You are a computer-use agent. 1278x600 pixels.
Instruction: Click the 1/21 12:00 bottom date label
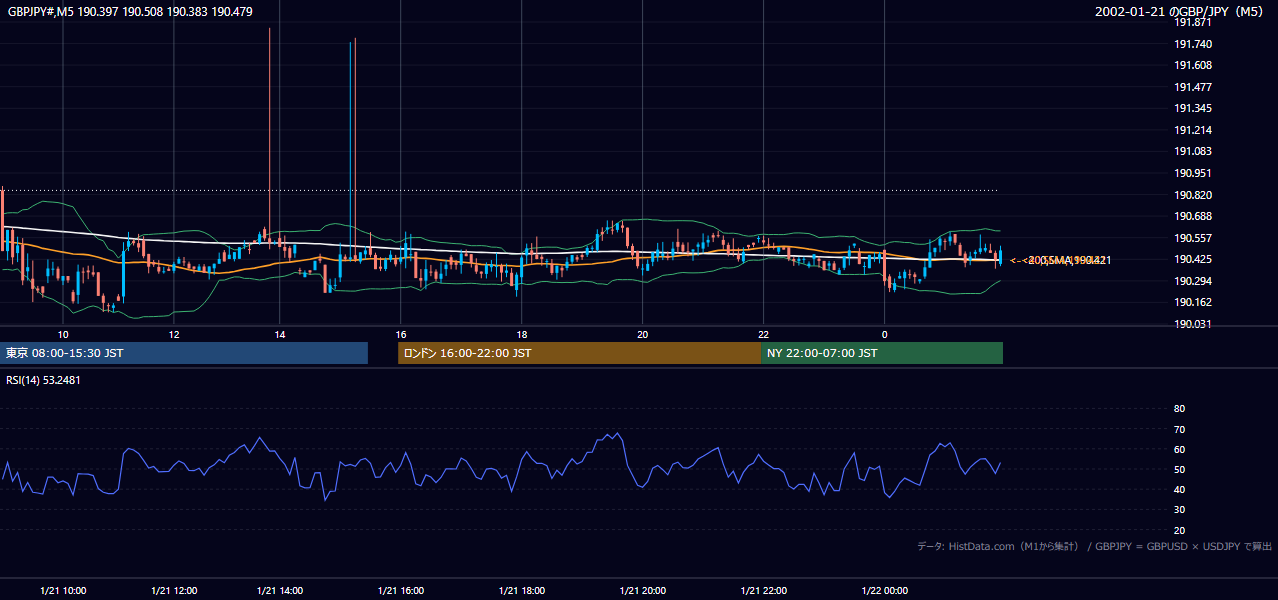pos(174,590)
